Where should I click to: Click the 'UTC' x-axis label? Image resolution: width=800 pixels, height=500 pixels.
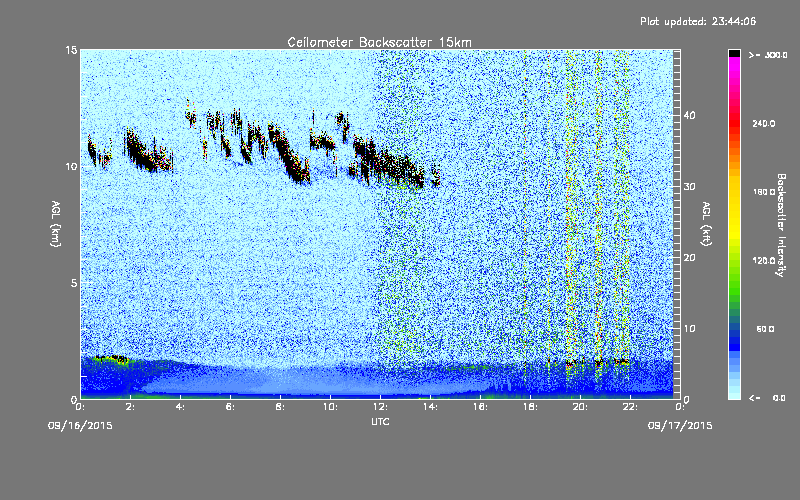click(380, 421)
